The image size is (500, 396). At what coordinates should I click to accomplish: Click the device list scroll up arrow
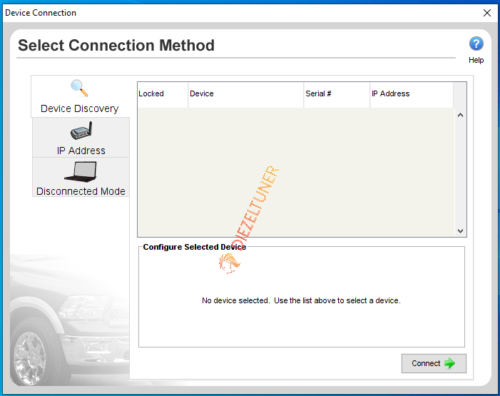pos(460,115)
